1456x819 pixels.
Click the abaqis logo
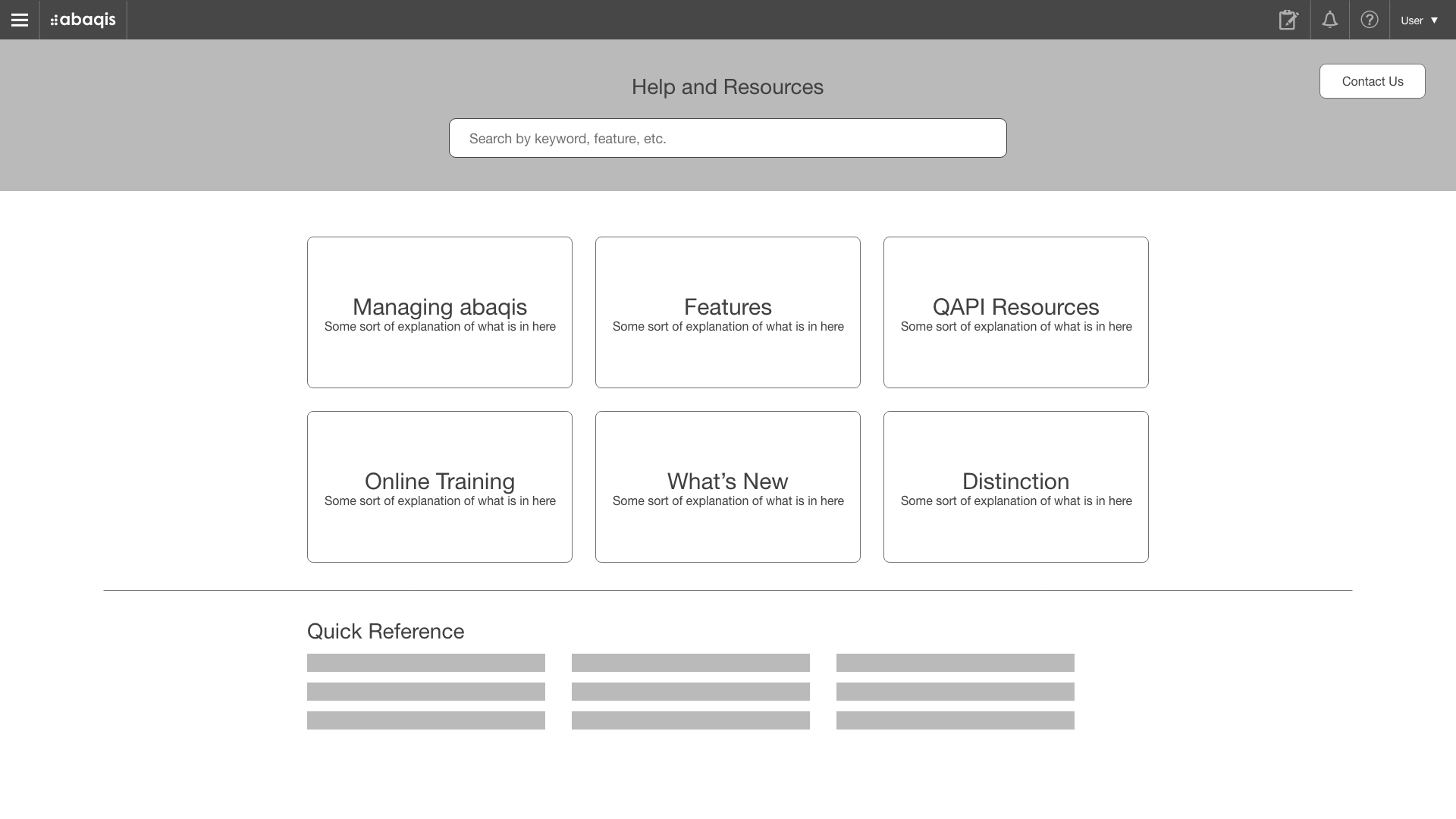[83, 20]
